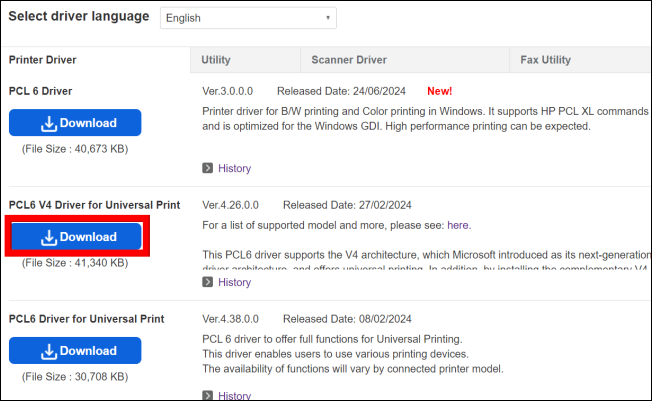Select 'PCL6 V4 Driver for Universal Print' heading
This screenshot has width=652, height=401.
click(x=94, y=205)
